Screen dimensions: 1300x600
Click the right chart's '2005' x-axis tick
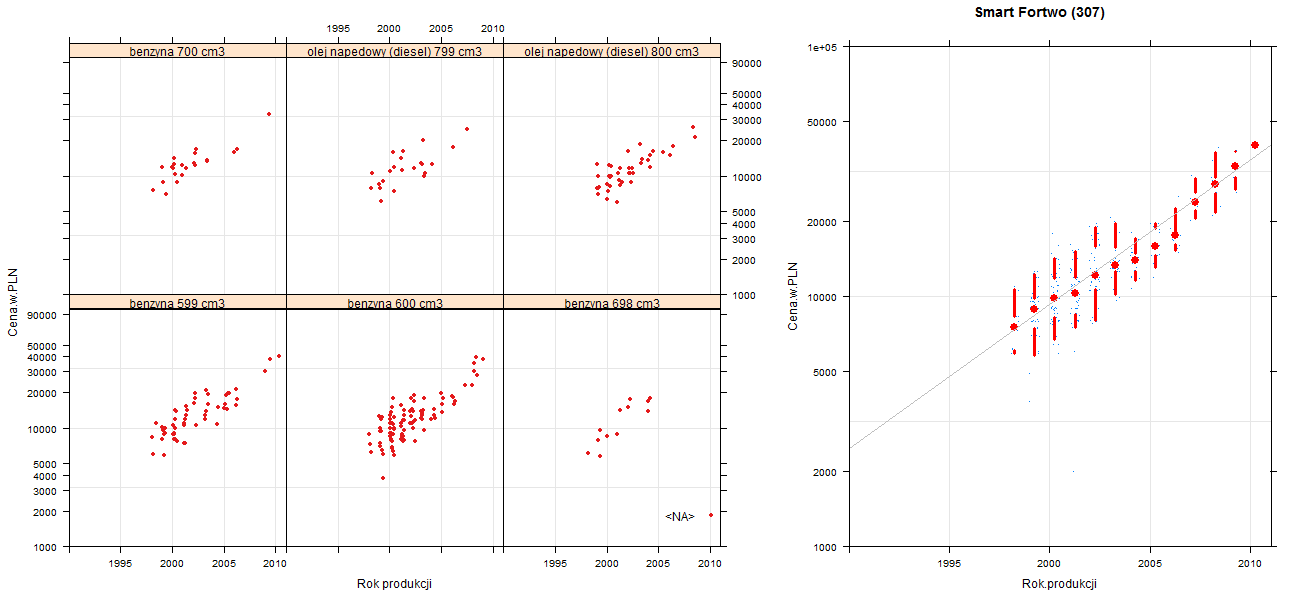[1151, 565]
